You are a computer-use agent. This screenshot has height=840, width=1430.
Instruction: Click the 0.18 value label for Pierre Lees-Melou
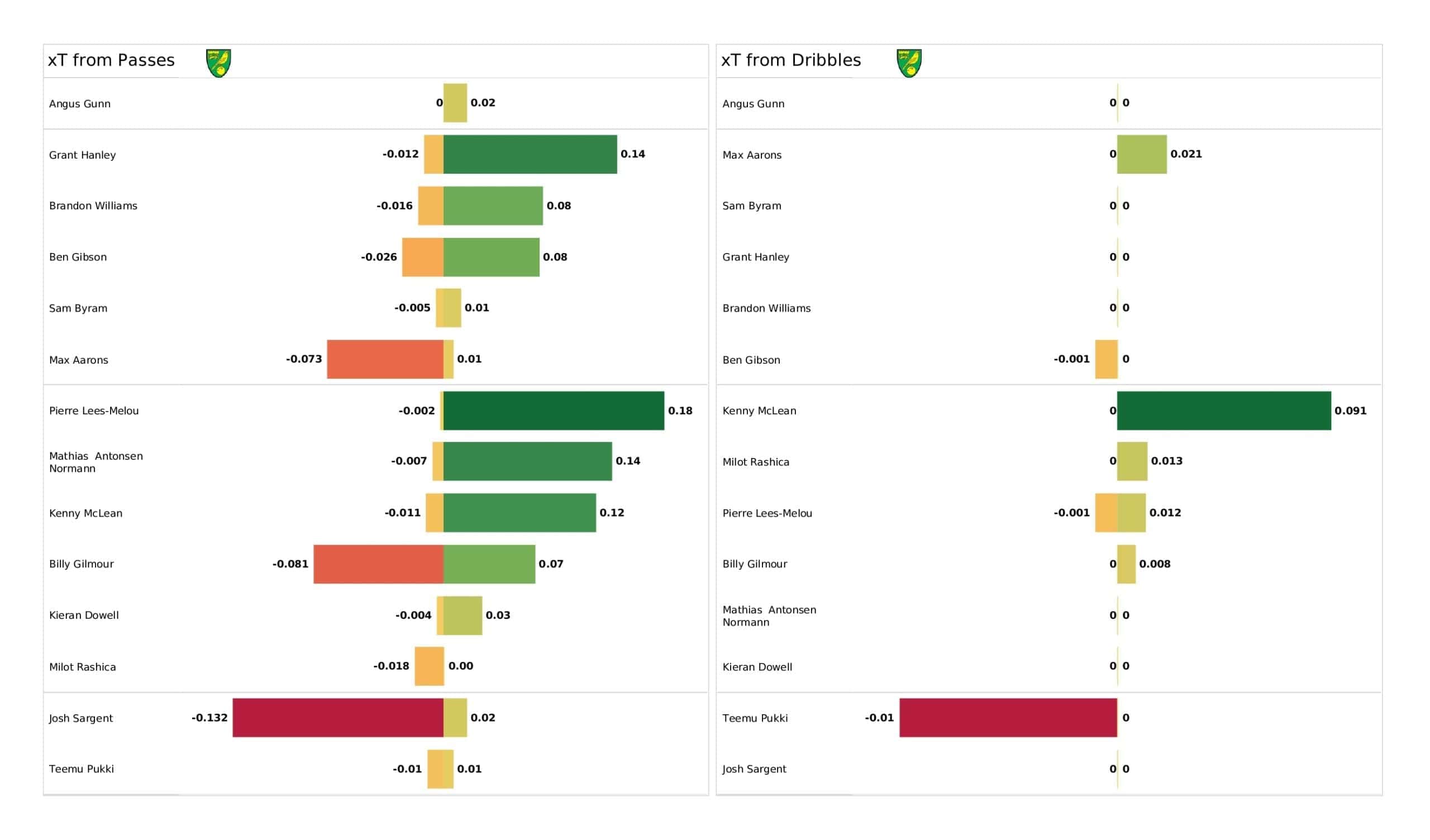pyautogui.click(x=680, y=411)
